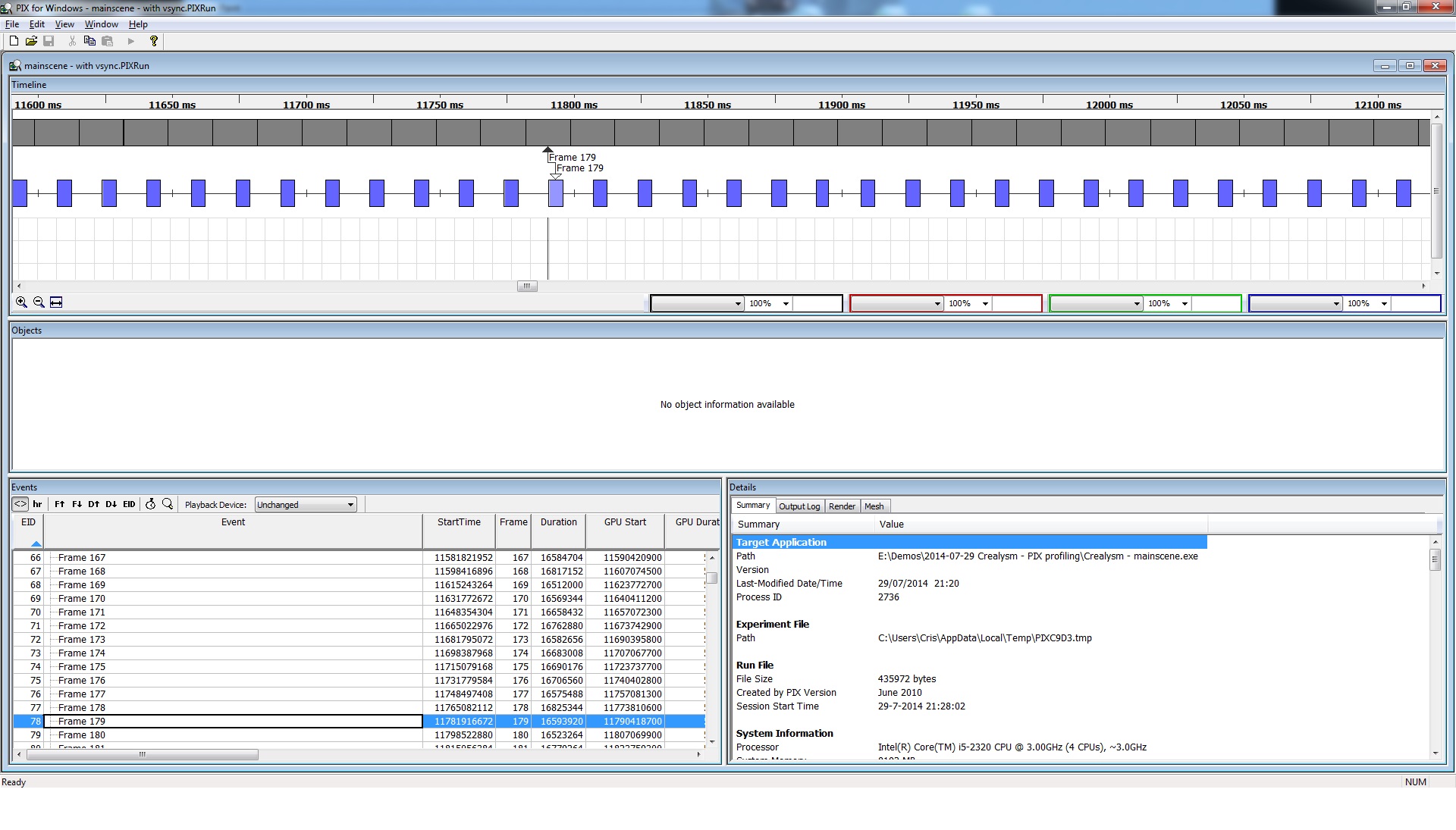Click the Open file folder icon
Viewport: 1456px width, 830px height.
click(x=31, y=41)
